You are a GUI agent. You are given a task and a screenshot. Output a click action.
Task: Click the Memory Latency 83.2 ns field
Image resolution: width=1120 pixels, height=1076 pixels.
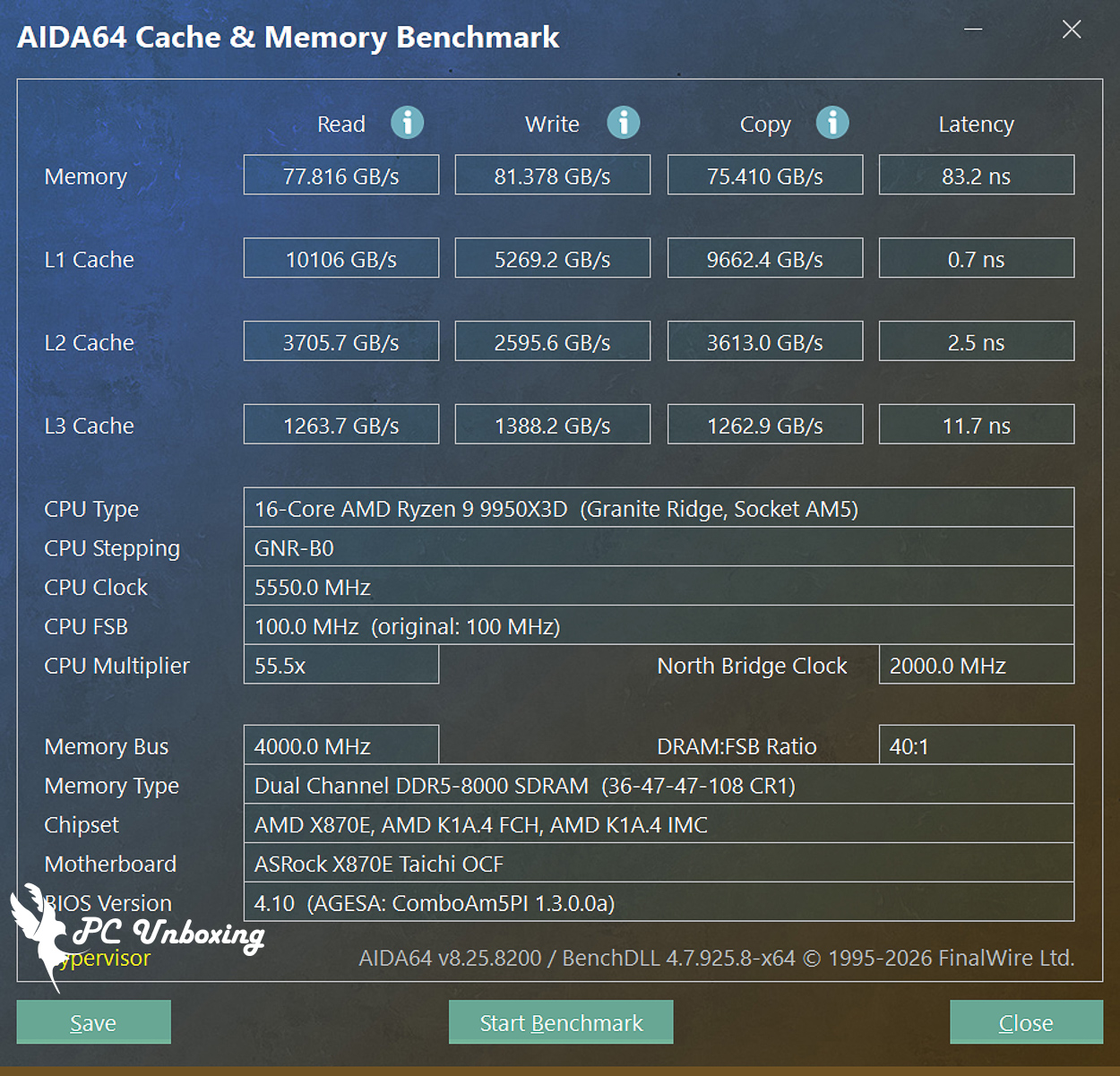tap(977, 176)
